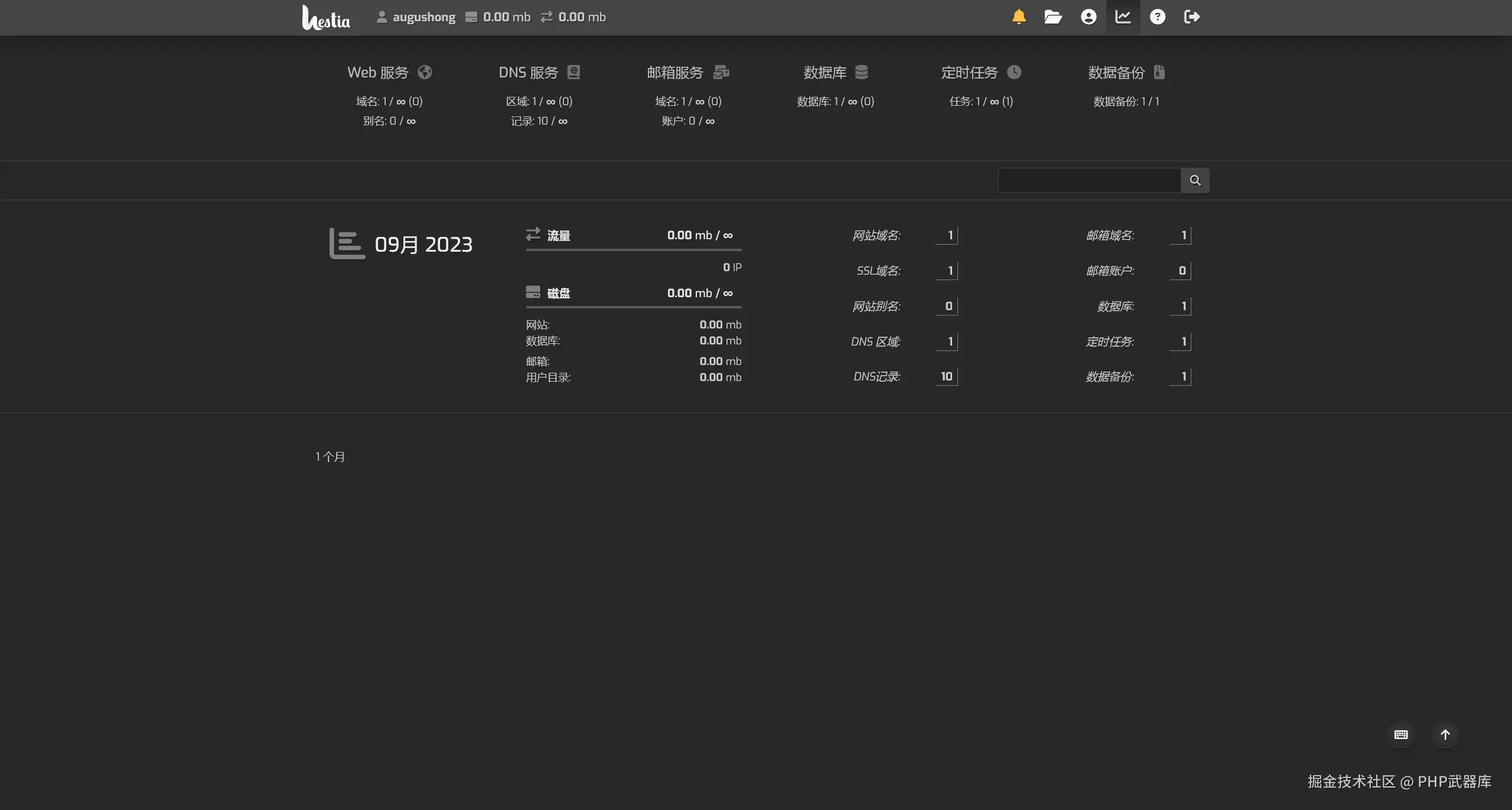This screenshot has height=810, width=1512.
Task: Click the augushong username link
Action: [x=423, y=18]
